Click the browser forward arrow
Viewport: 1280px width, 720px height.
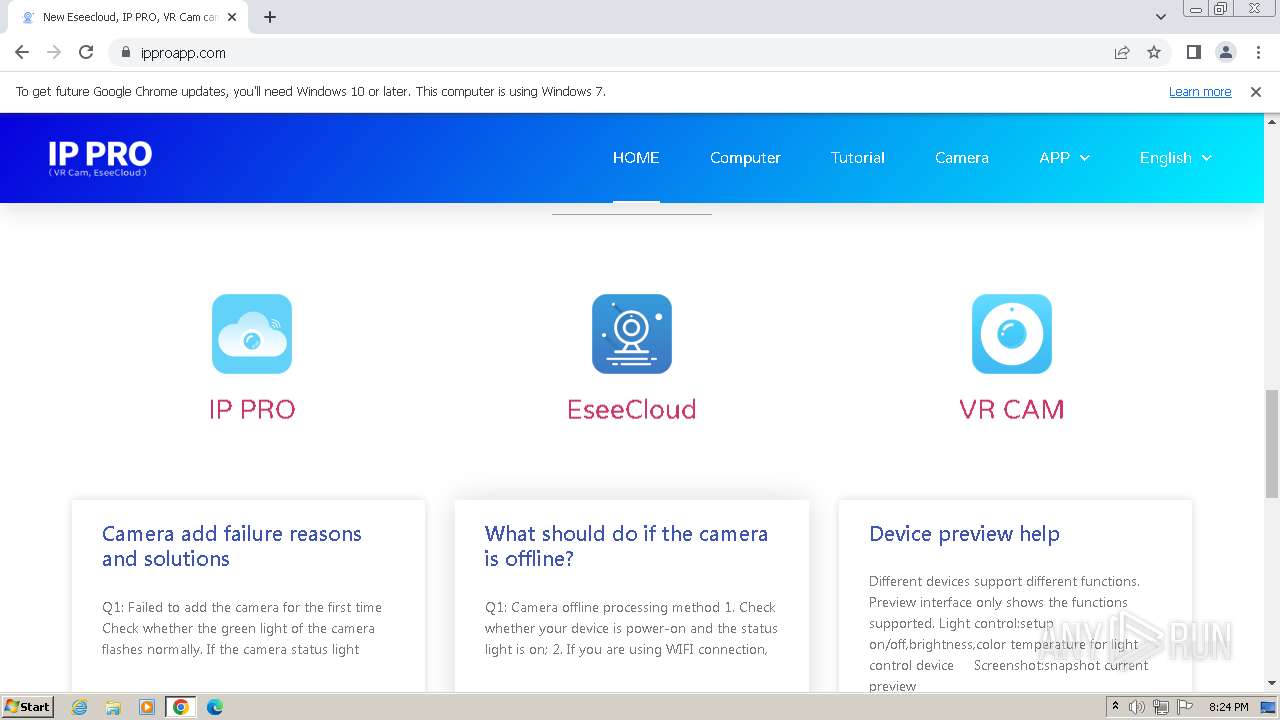pos(54,53)
